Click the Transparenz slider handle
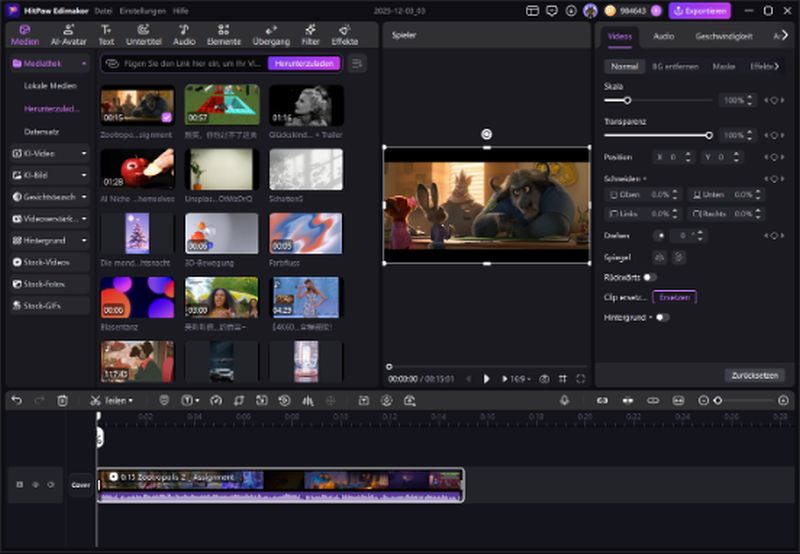The height and width of the screenshot is (554, 800). point(709,135)
